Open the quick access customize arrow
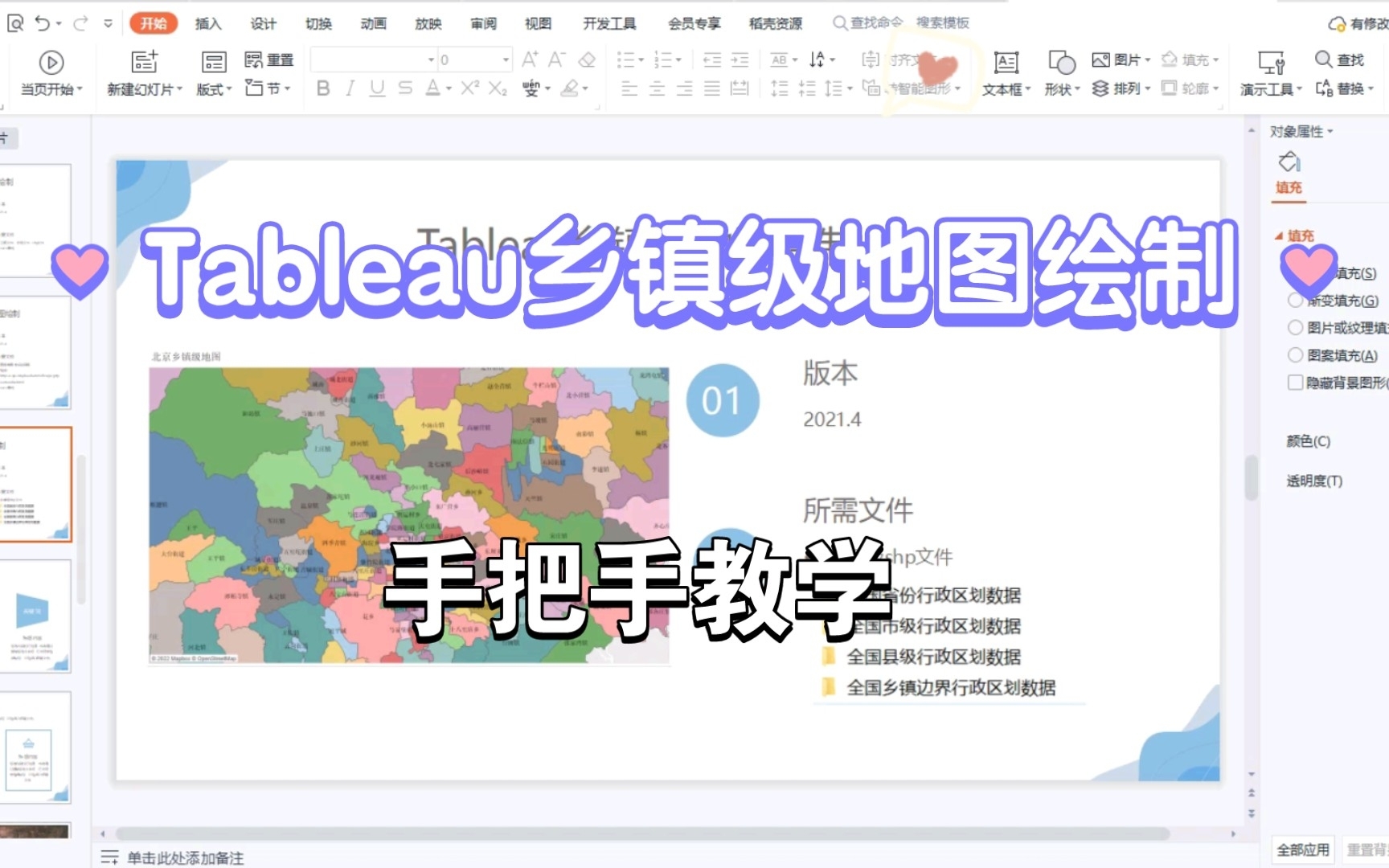1389x868 pixels. (x=109, y=24)
